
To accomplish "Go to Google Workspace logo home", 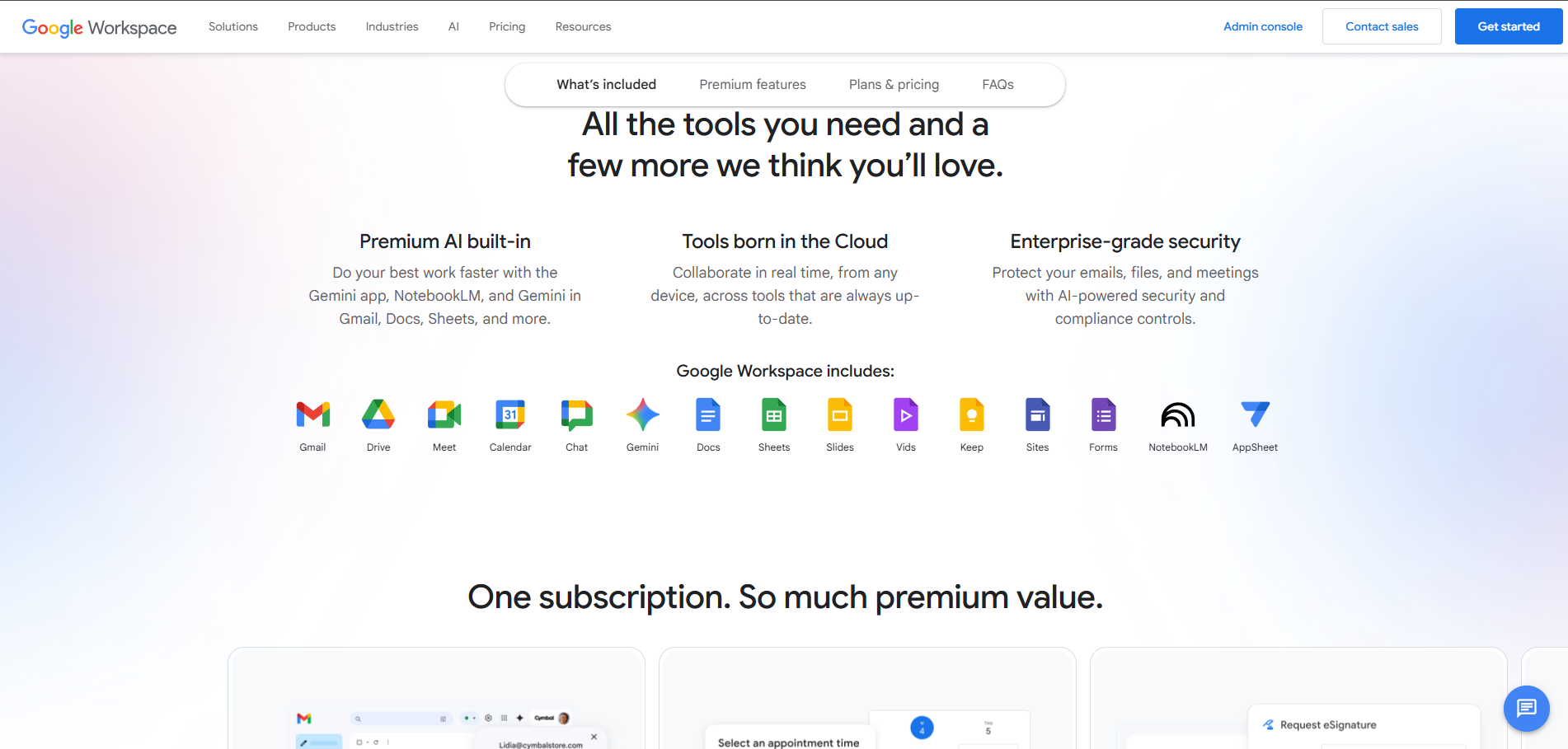I will click(x=99, y=27).
